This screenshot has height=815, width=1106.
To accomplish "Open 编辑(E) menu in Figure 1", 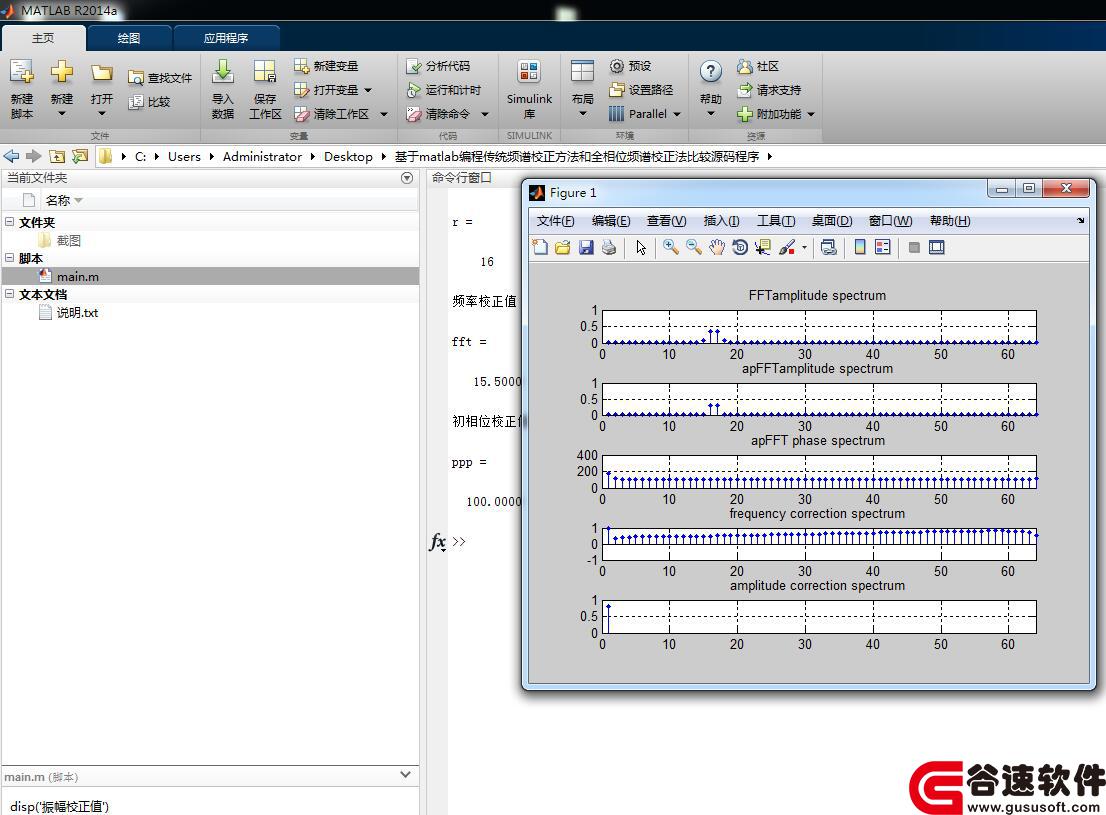I will [611, 221].
